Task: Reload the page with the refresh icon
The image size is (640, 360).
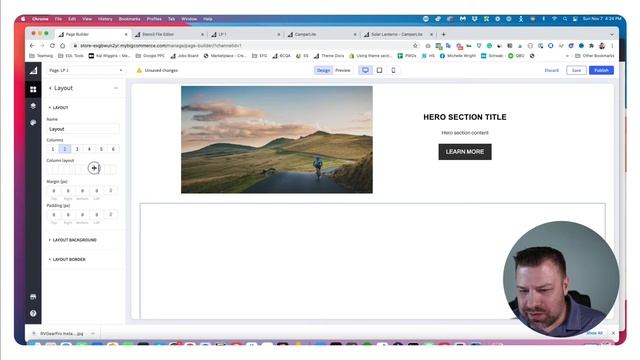Action: (52, 46)
